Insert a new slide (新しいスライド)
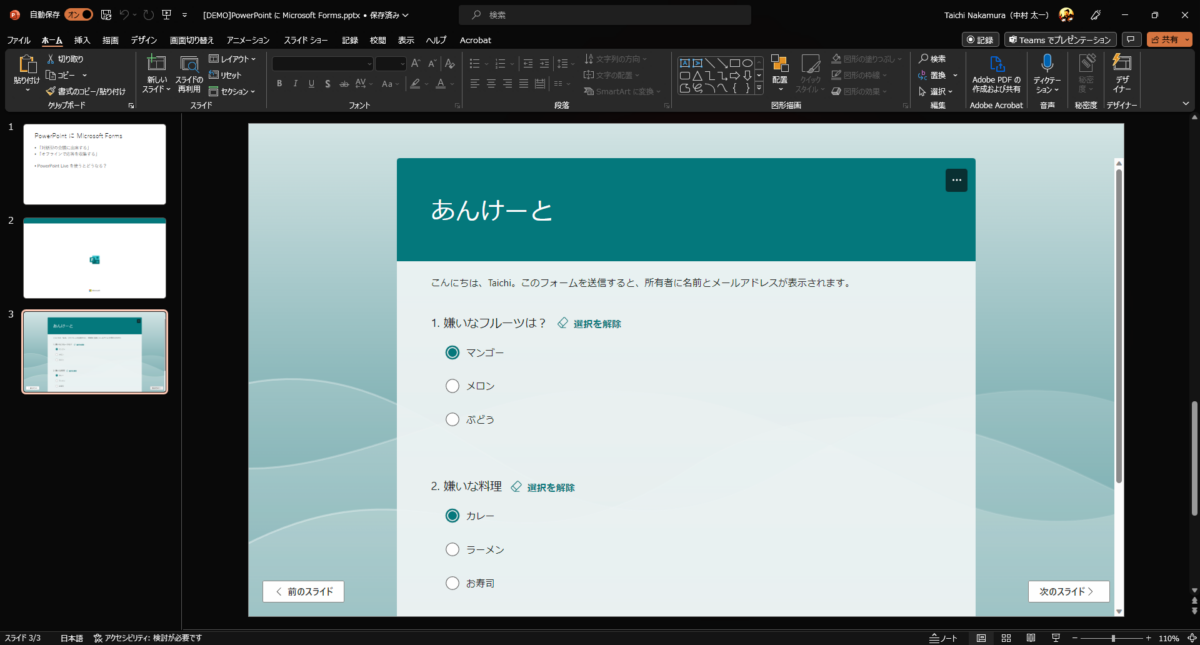The image size is (1200, 645). click(156, 70)
